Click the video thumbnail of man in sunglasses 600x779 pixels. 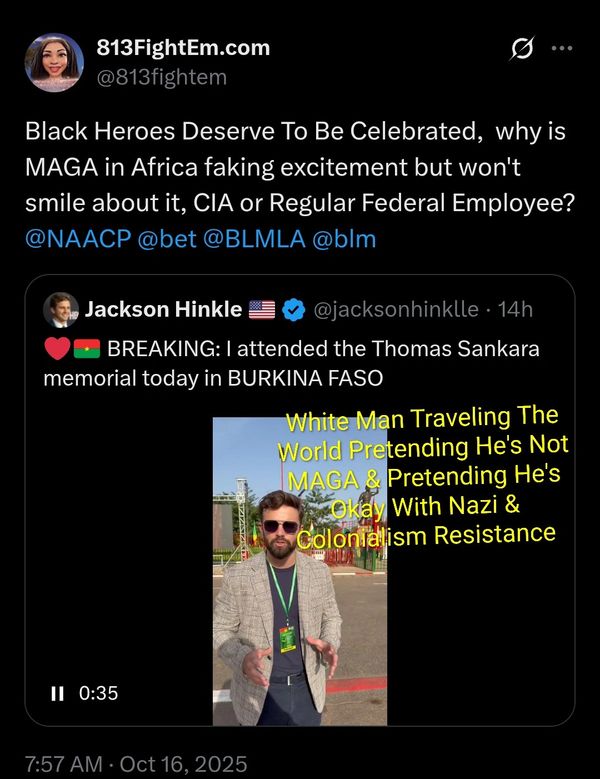300,571
